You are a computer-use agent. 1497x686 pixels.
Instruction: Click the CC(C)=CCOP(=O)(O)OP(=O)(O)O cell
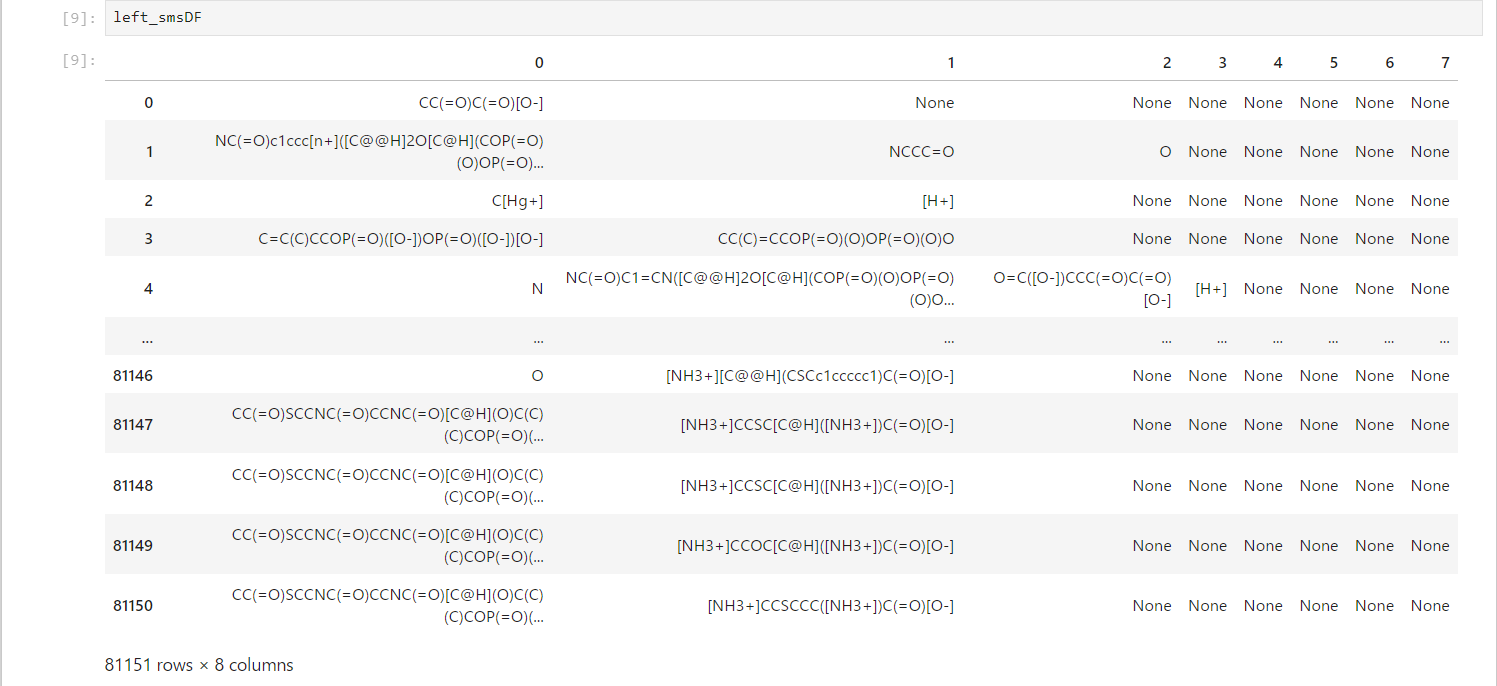(x=836, y=239)
